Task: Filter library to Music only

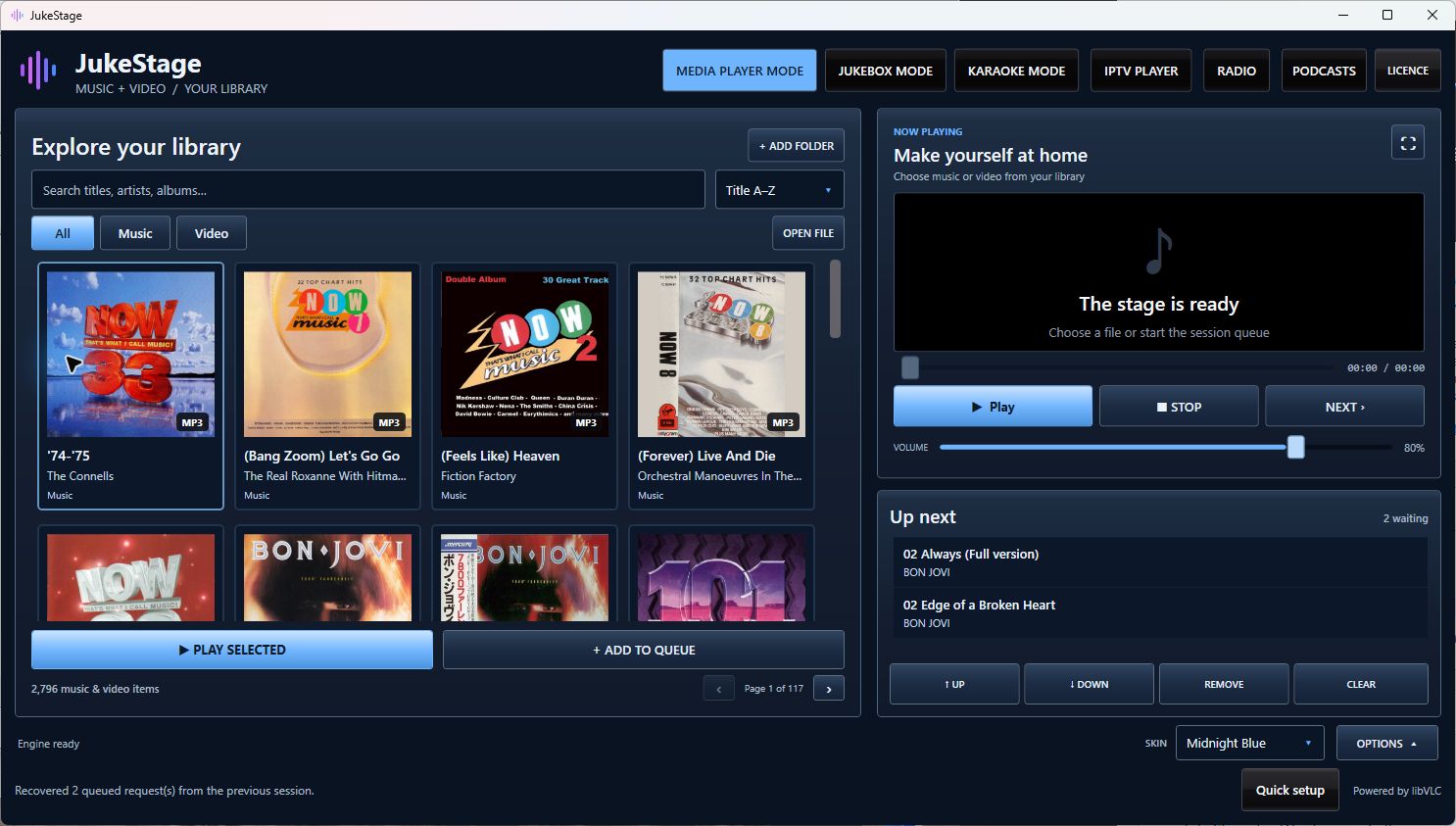Action: 135,233
